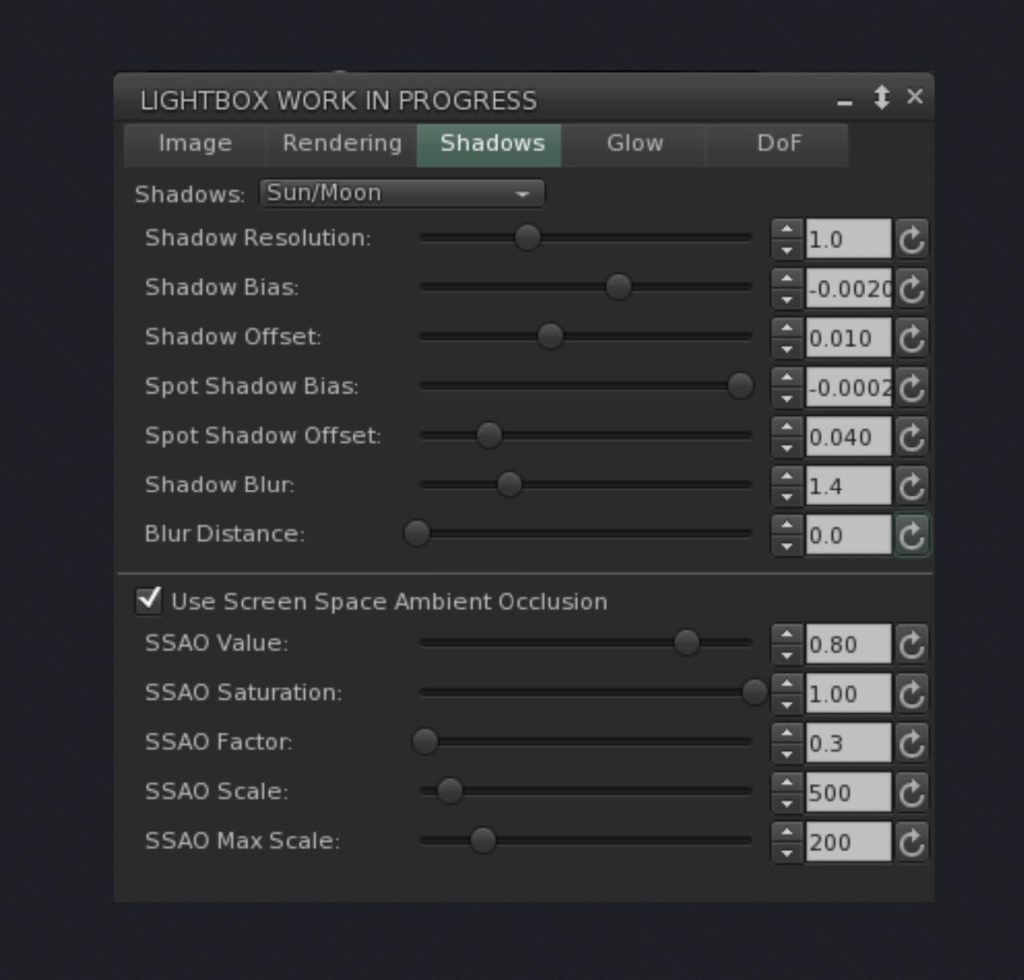Reset Shadow Resolution to default
The image size is (1024, 980).
[911, 239]
